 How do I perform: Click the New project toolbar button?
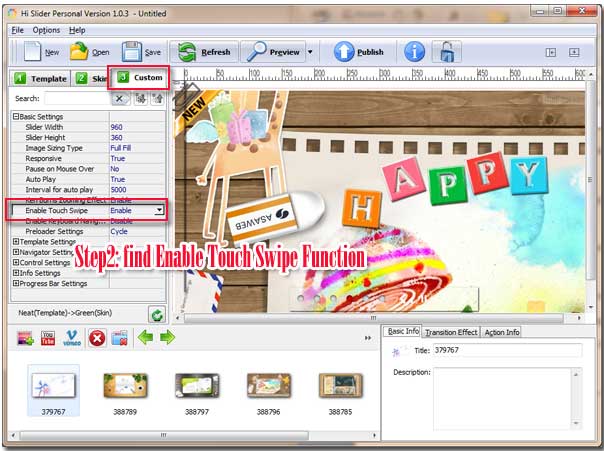40,52
